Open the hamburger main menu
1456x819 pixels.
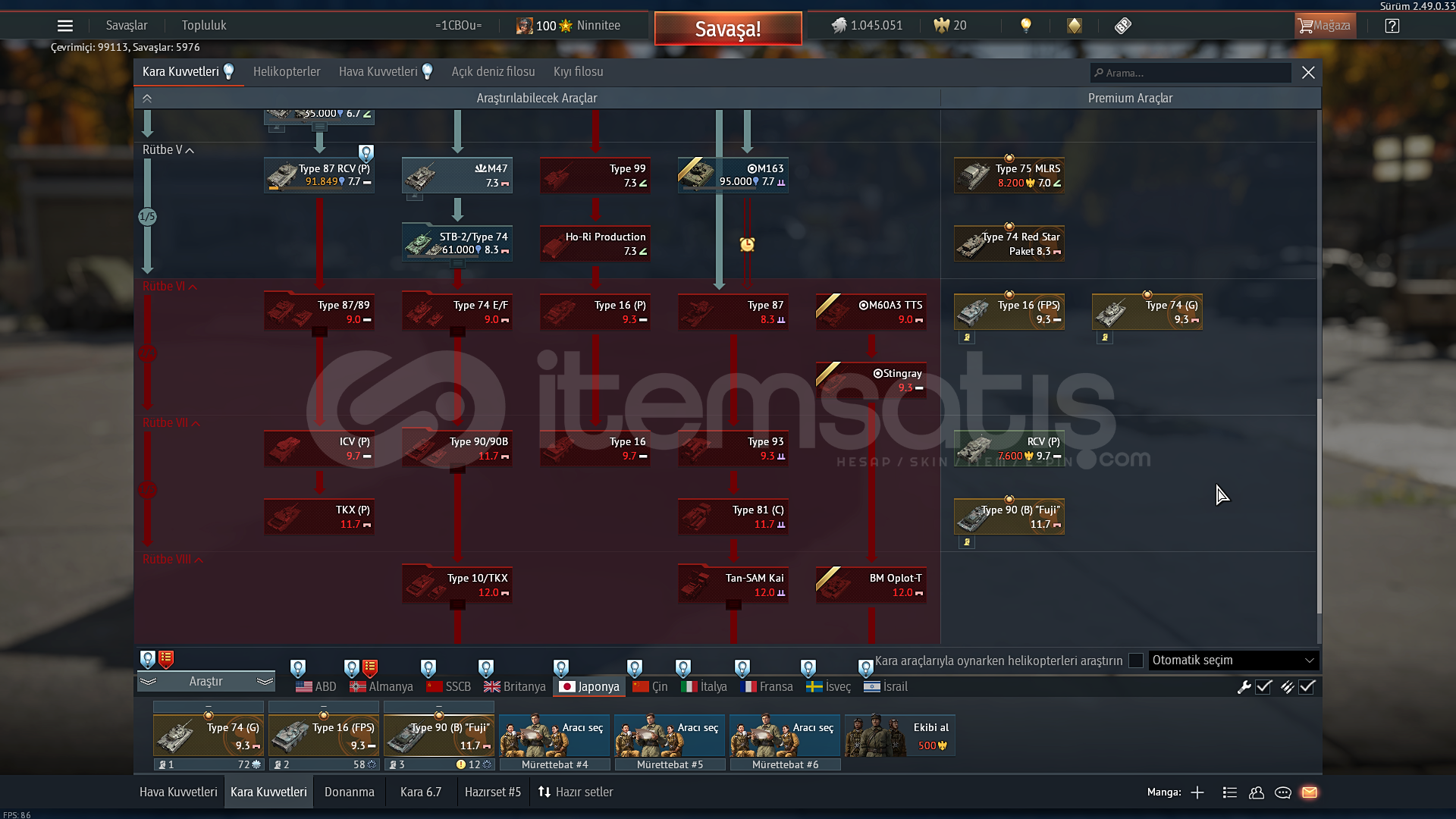tap(65, 26)
